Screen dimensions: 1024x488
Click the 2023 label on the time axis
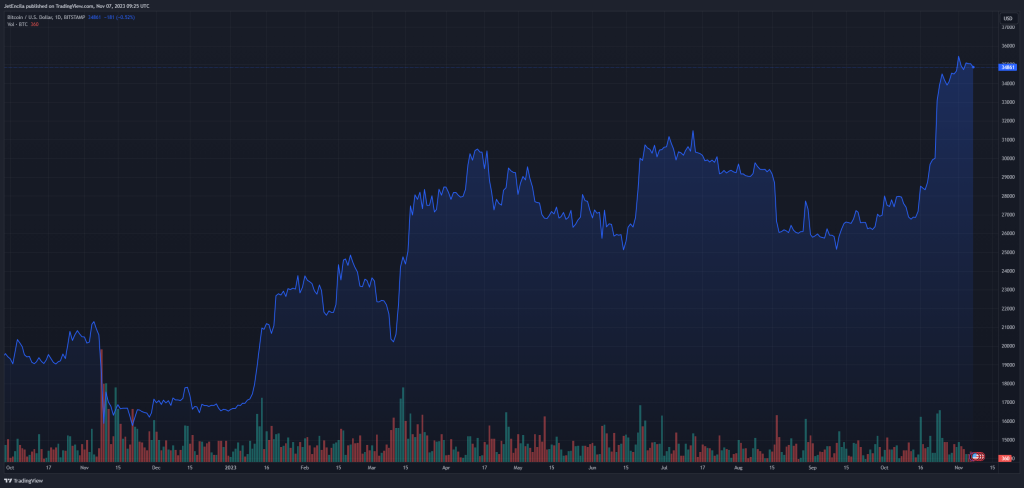click(229, 467)
